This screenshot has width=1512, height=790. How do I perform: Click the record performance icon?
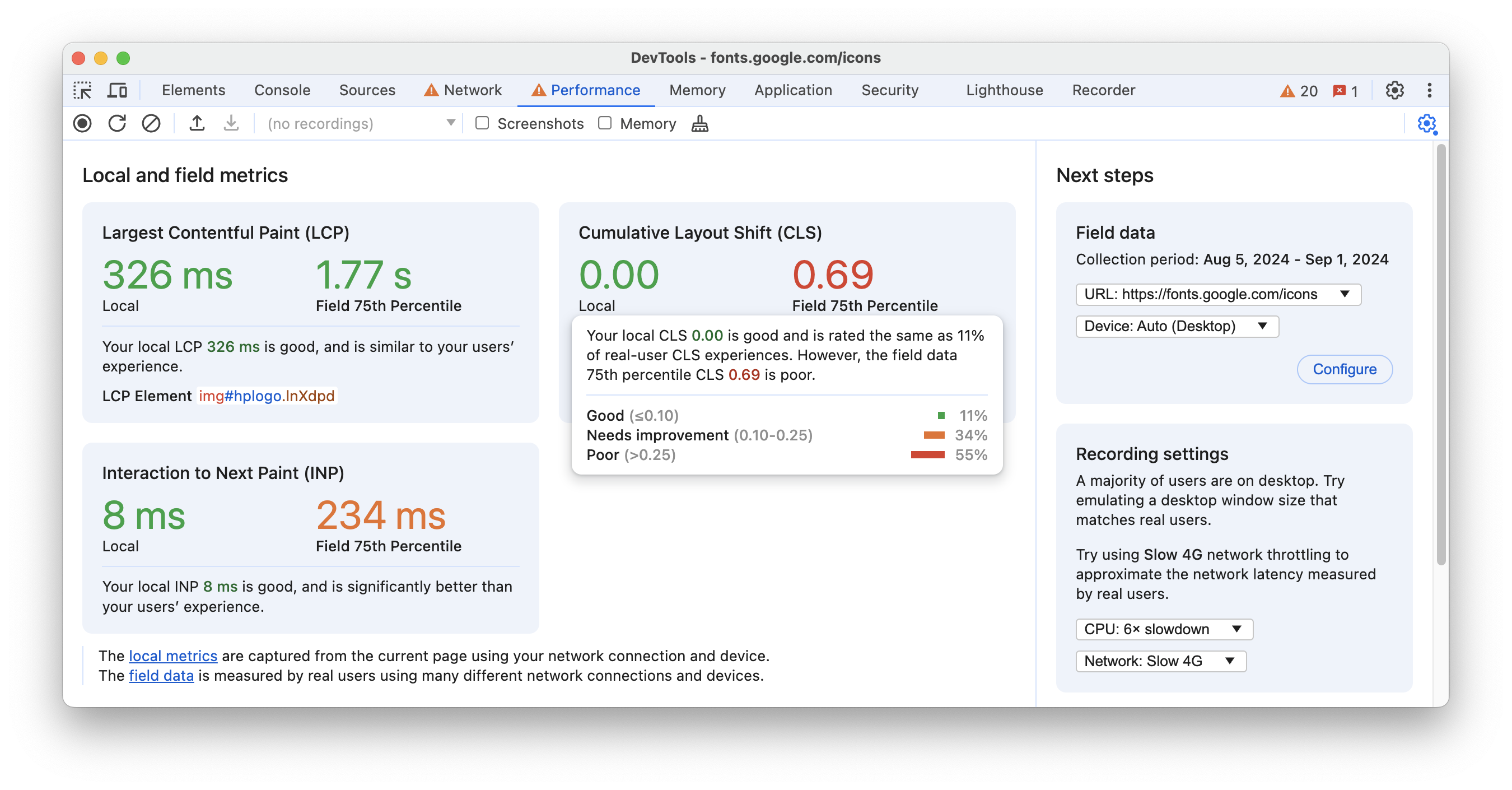(x=83, y=124)
